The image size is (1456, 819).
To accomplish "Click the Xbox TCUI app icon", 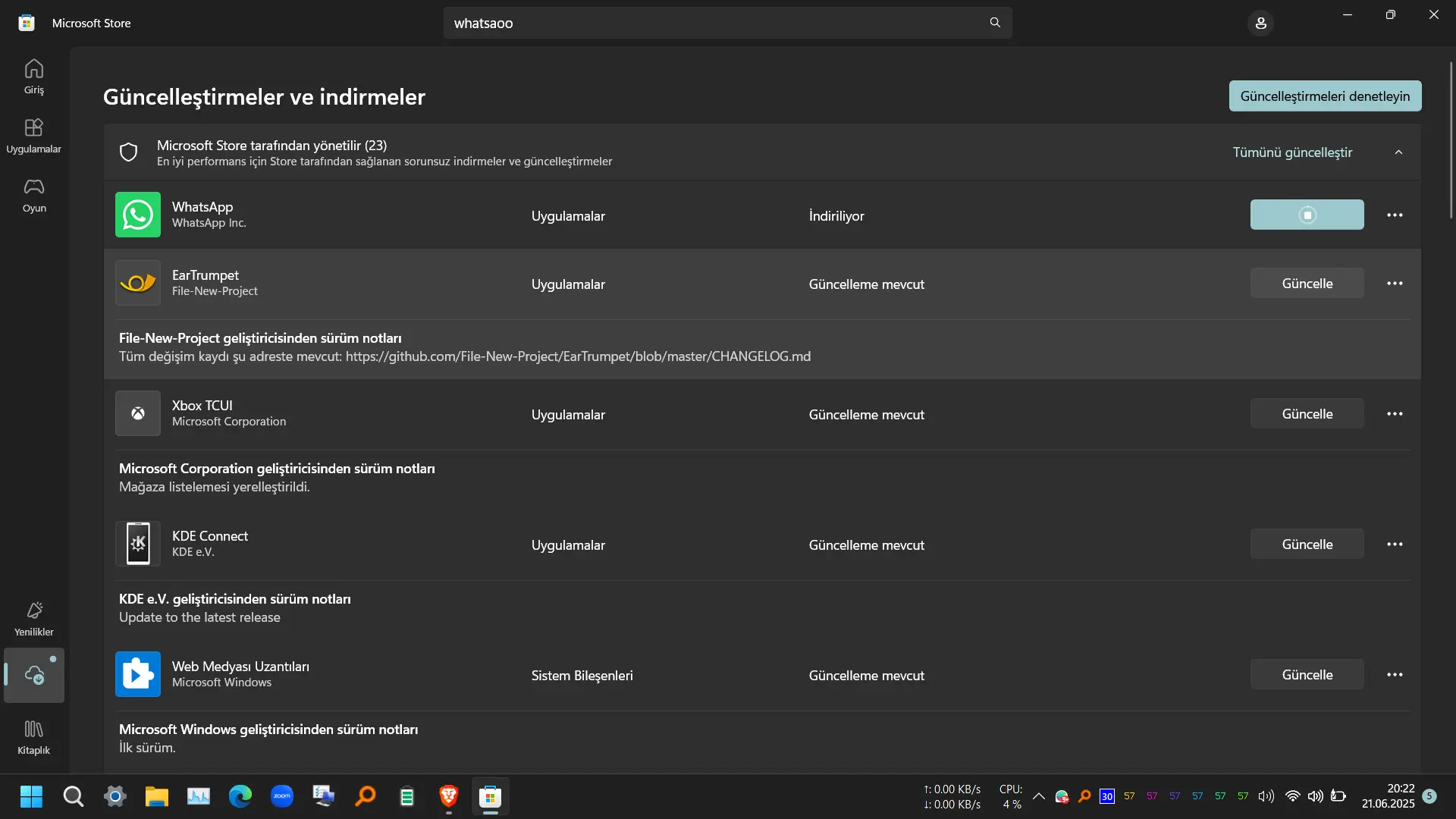I will 138,413.
